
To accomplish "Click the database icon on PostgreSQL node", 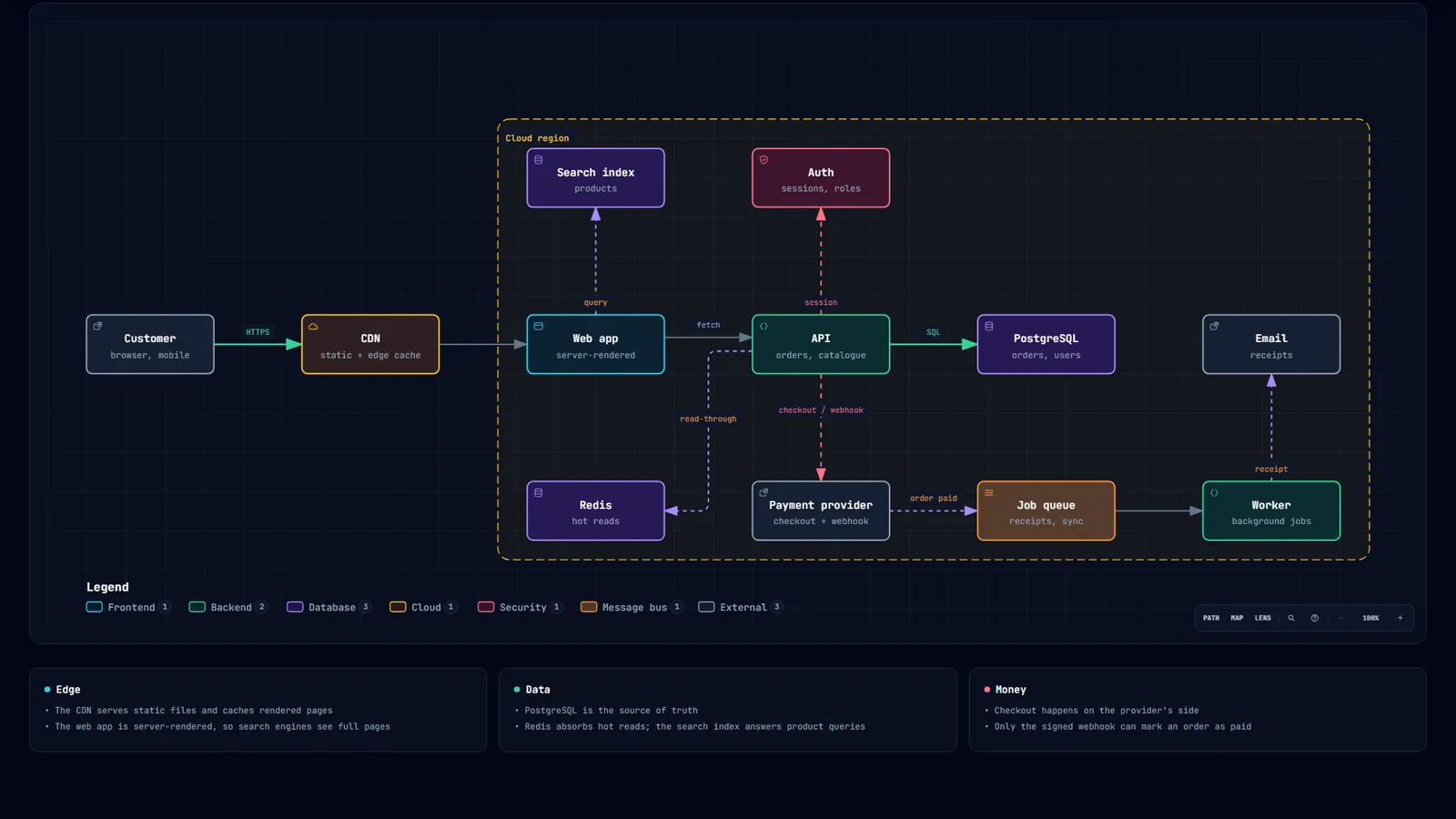I will (x=989, y=326).
